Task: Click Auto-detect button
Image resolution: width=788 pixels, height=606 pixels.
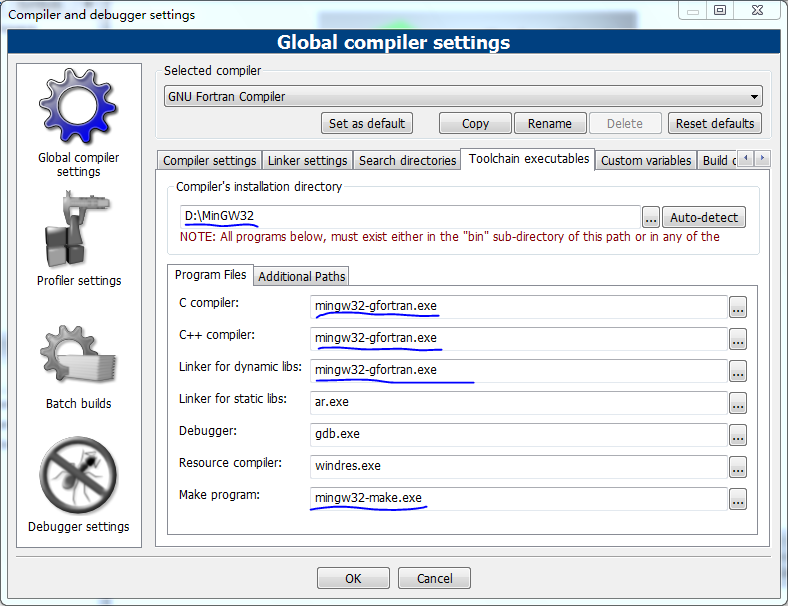Action: 704,218
